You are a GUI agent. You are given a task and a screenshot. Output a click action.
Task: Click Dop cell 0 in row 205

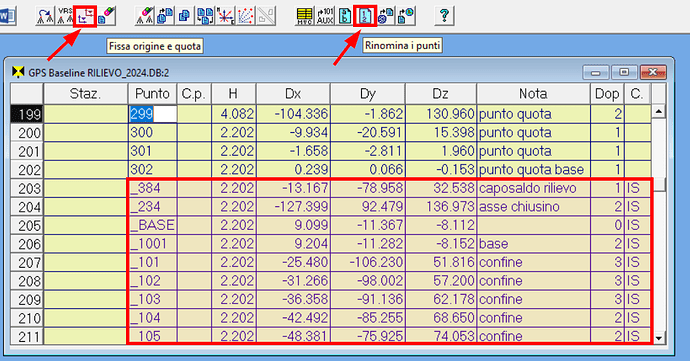[x=607, y=225]
